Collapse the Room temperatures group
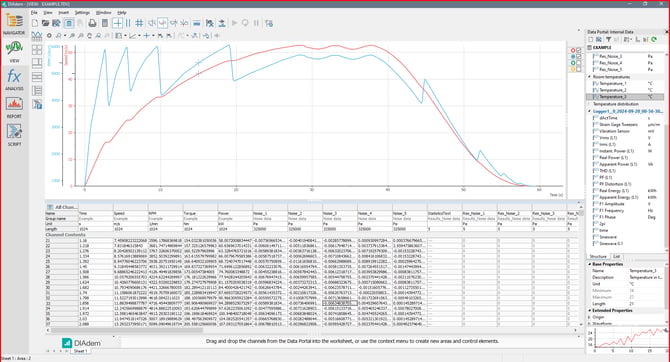The image size is (670, 362). click(590, 77)
